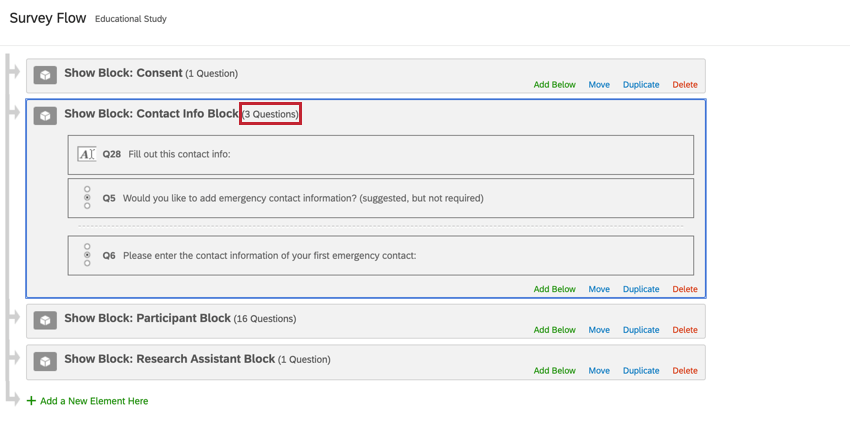Add an element below the Consent block

coord(554,85)
